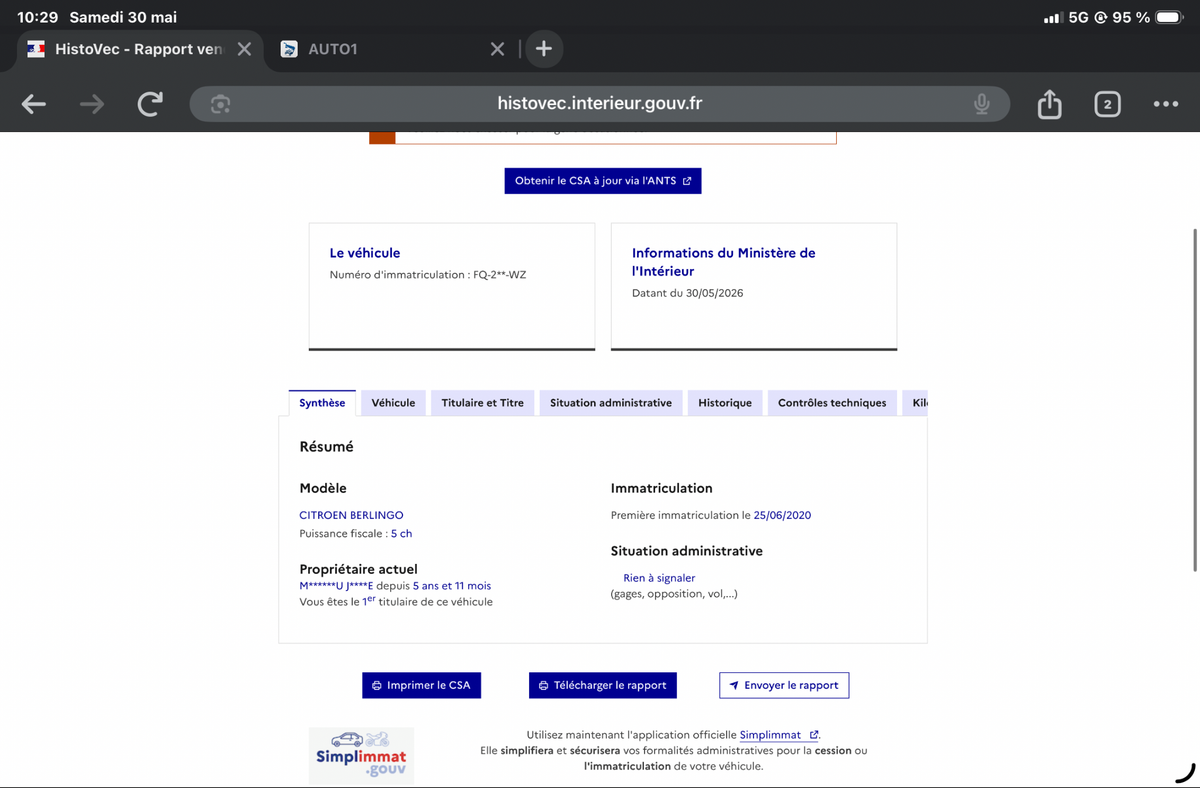This screenshot has width=1200, height=788.
Task: Tap the microphone voice search icon
Action: coord(982,104)
